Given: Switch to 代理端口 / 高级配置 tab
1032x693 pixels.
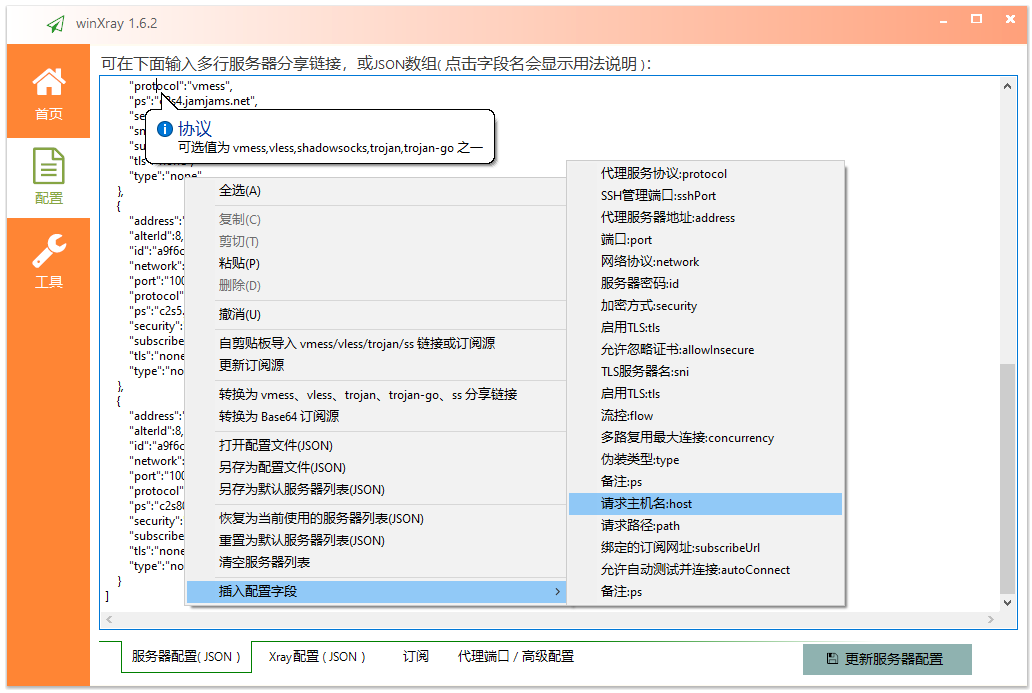Looking at the screenshot, I should click(516, 657).
